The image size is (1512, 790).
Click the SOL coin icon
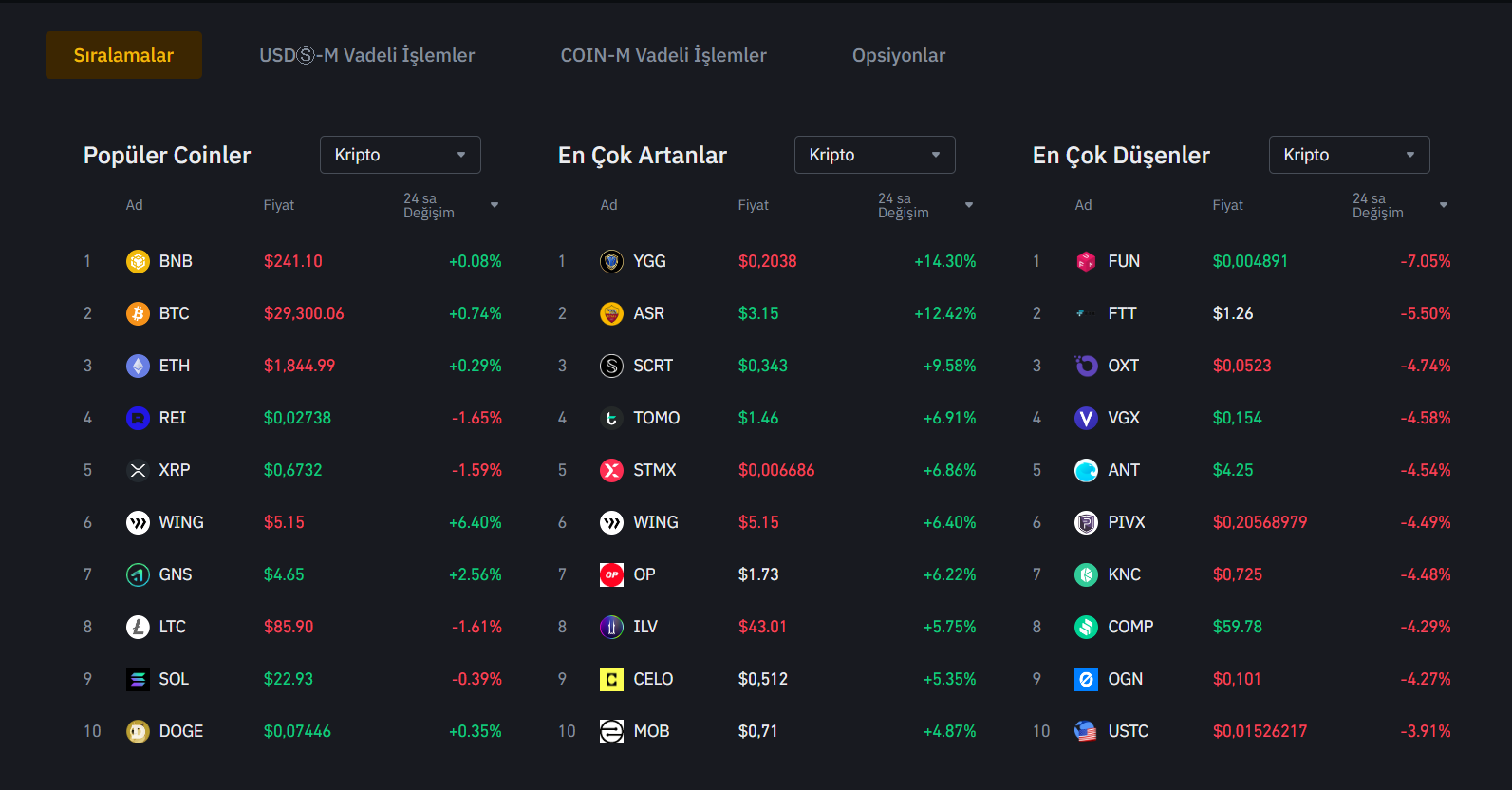(138, 679)
